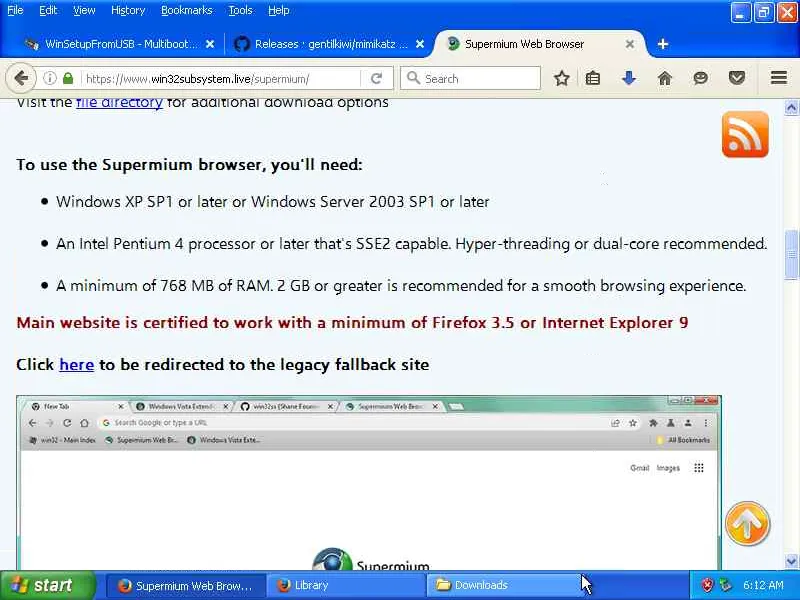
Task: Open the Tools menu
Action: tap(240, 10)
